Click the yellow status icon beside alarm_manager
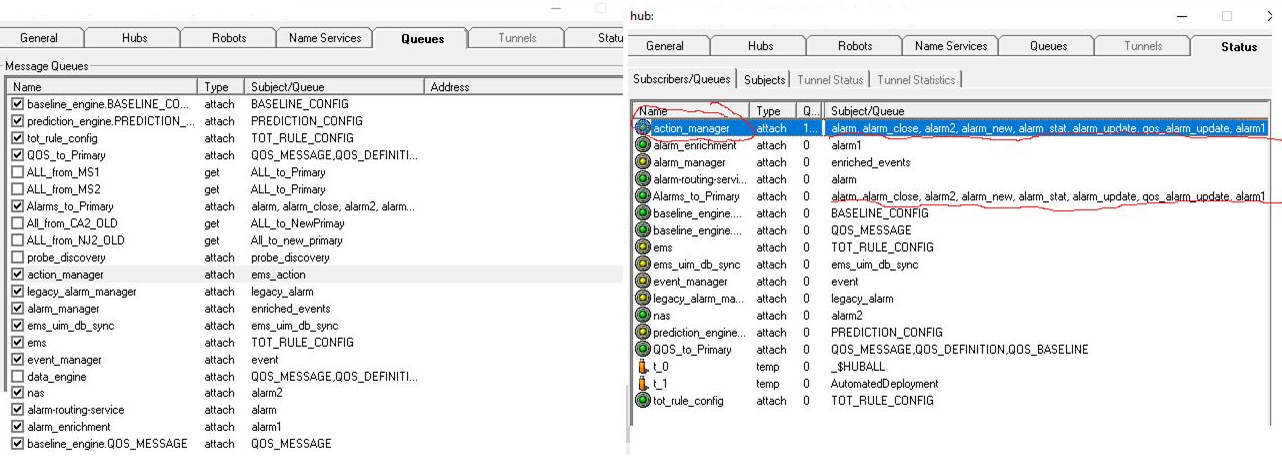This screenshot has height=459, width=1282. coord(644,162)
